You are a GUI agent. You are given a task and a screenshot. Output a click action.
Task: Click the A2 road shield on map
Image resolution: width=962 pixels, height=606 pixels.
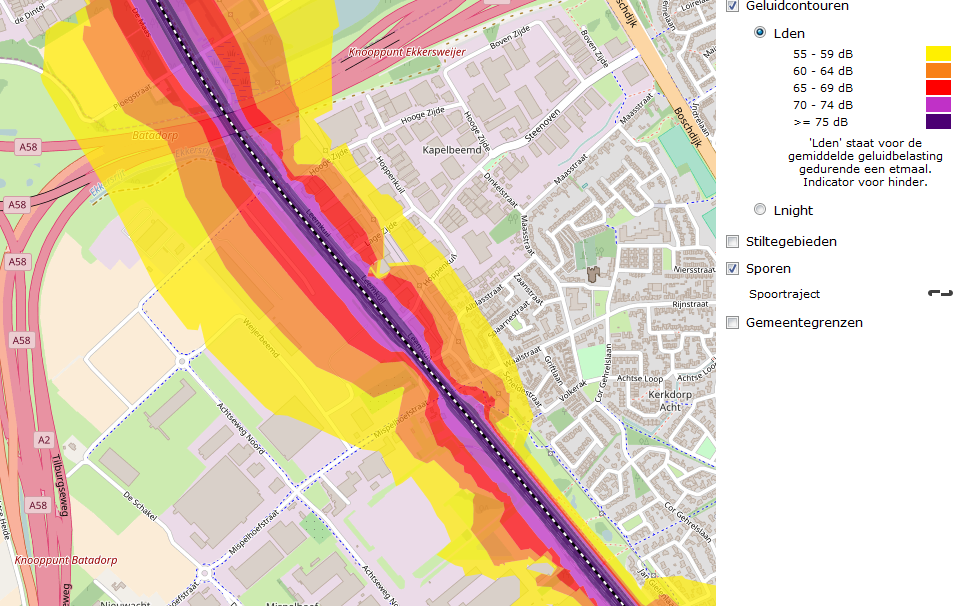click(42, 439)
